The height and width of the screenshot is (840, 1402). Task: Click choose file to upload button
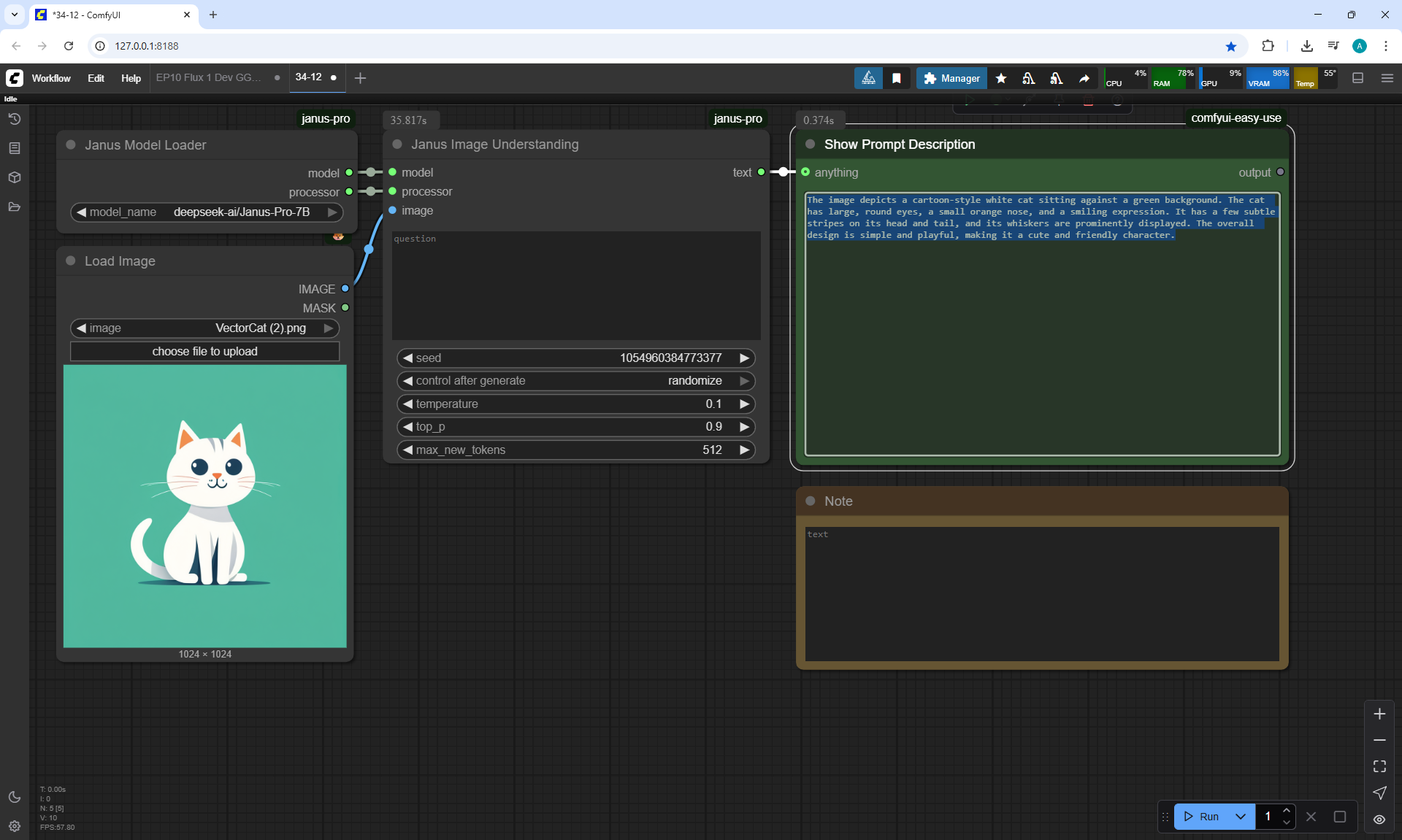coord(204,352)
